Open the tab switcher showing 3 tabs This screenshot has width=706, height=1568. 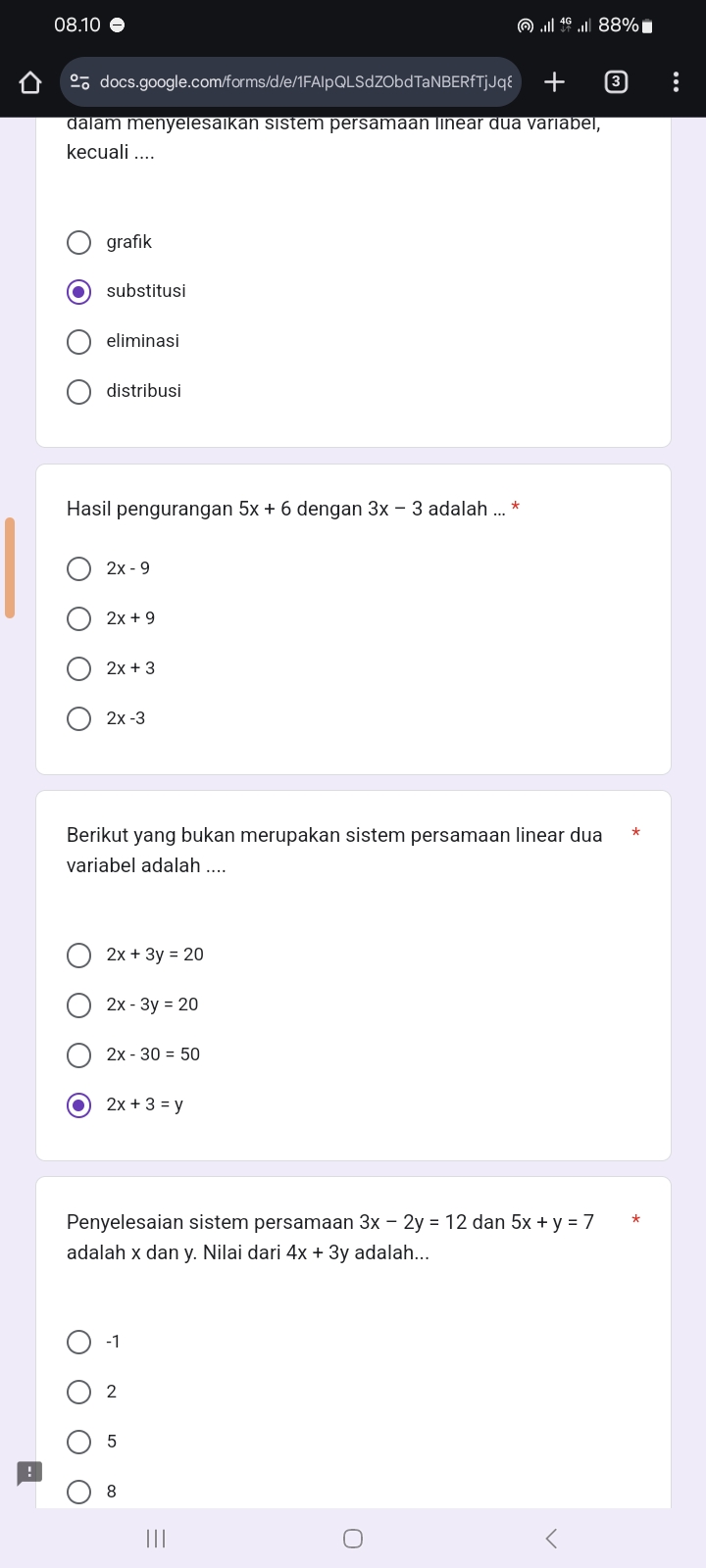[x=616, y=82]
